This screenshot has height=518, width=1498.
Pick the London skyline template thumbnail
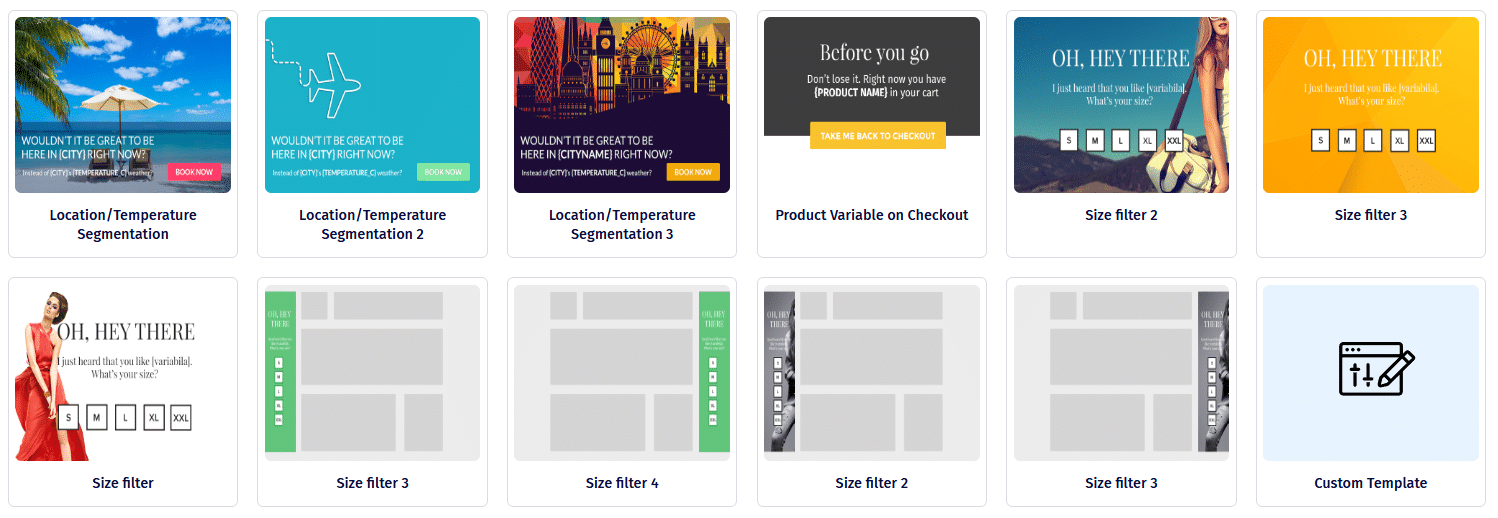622,105
